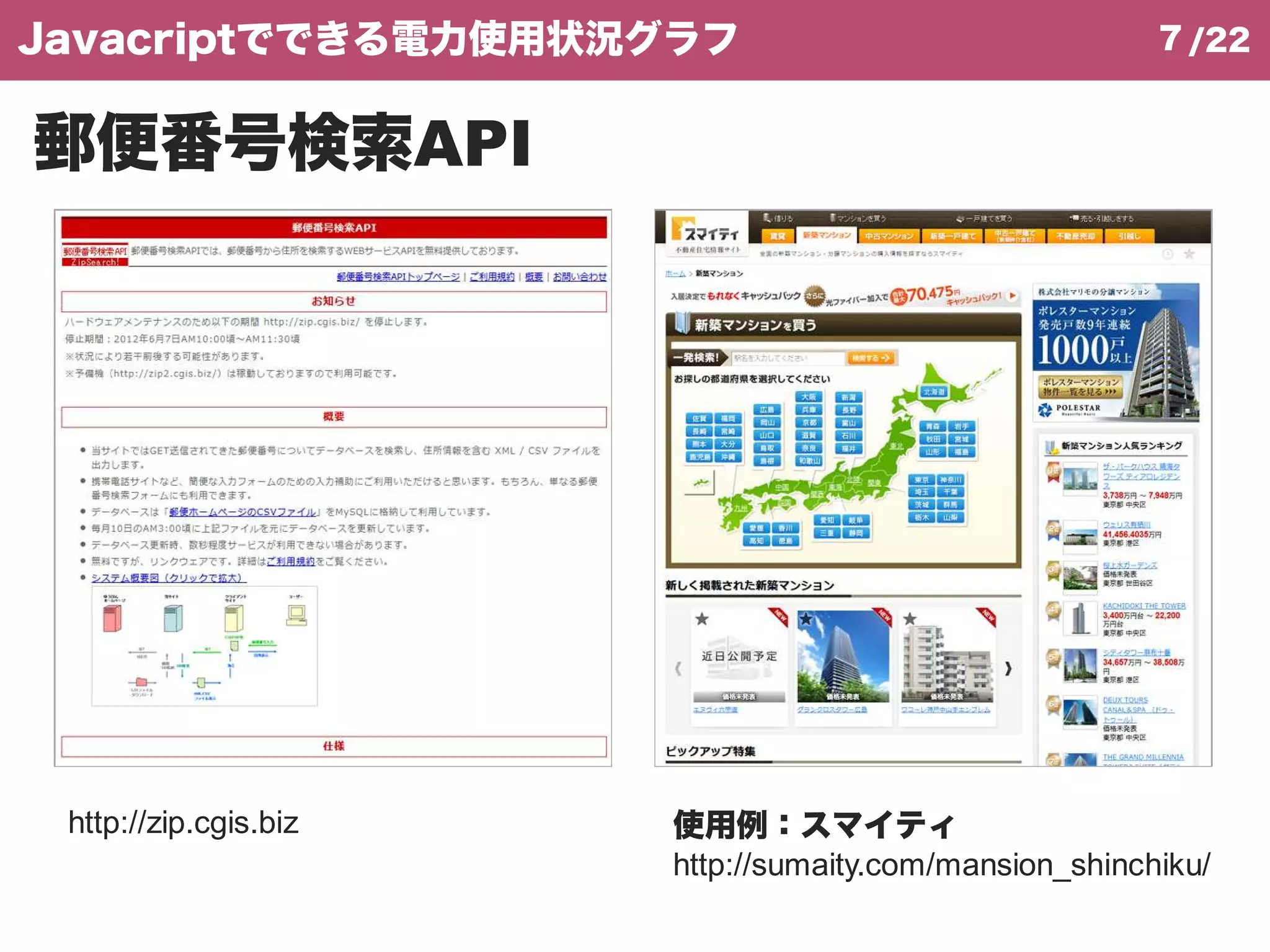Switch to the 中古マンション tab

coord(889,236)
